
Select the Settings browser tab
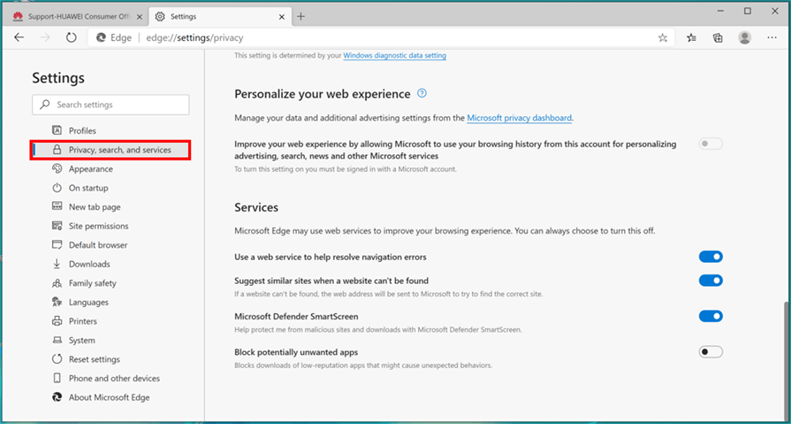(x=219, y=17)
